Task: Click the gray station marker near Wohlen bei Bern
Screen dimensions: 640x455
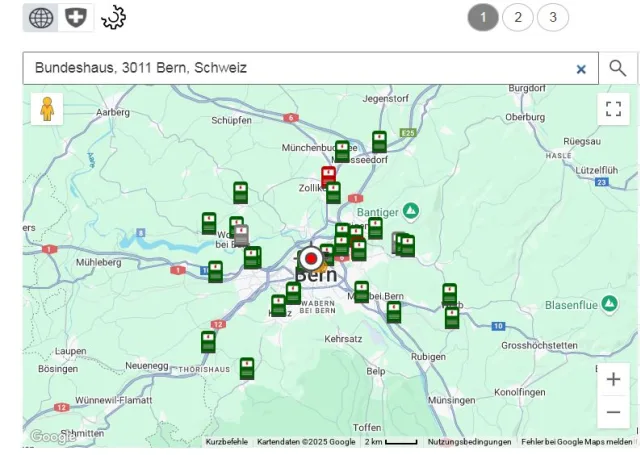Action: click(x=241, y=235)
